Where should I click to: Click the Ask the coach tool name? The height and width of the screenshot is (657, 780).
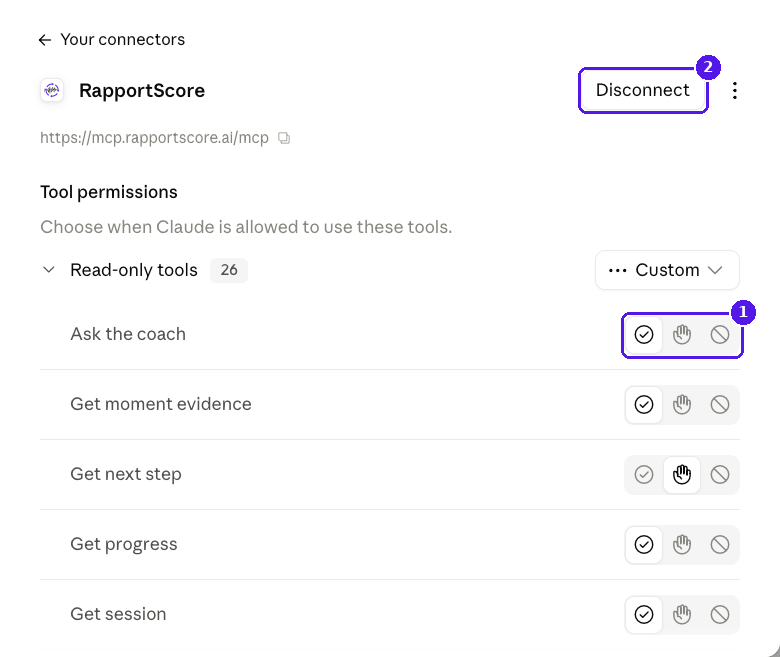(x=128, y=334)
